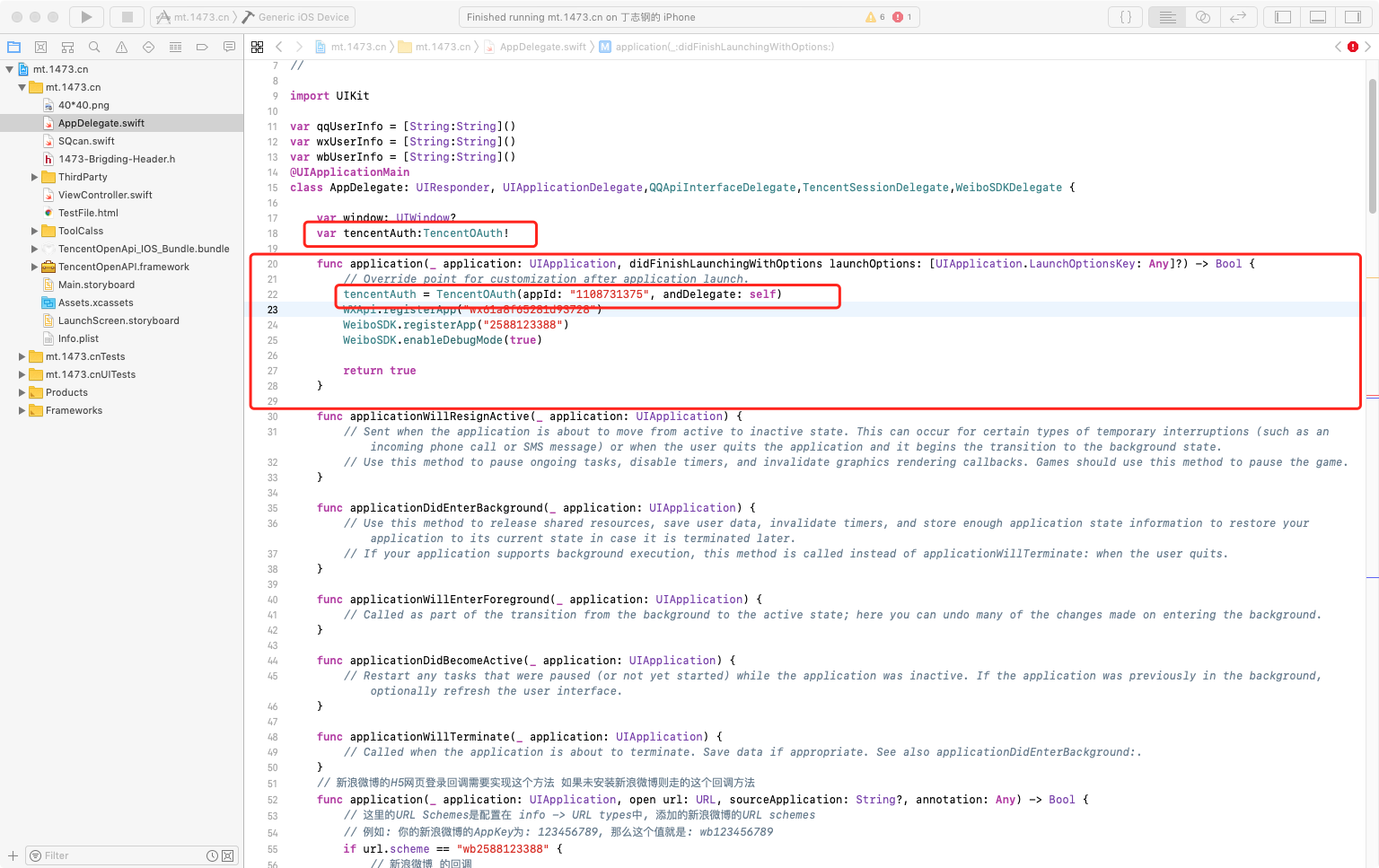The image size is (1379, 868).
Task: Click mt.1473.cn project in jump bar
Action: tap(351, 47)
